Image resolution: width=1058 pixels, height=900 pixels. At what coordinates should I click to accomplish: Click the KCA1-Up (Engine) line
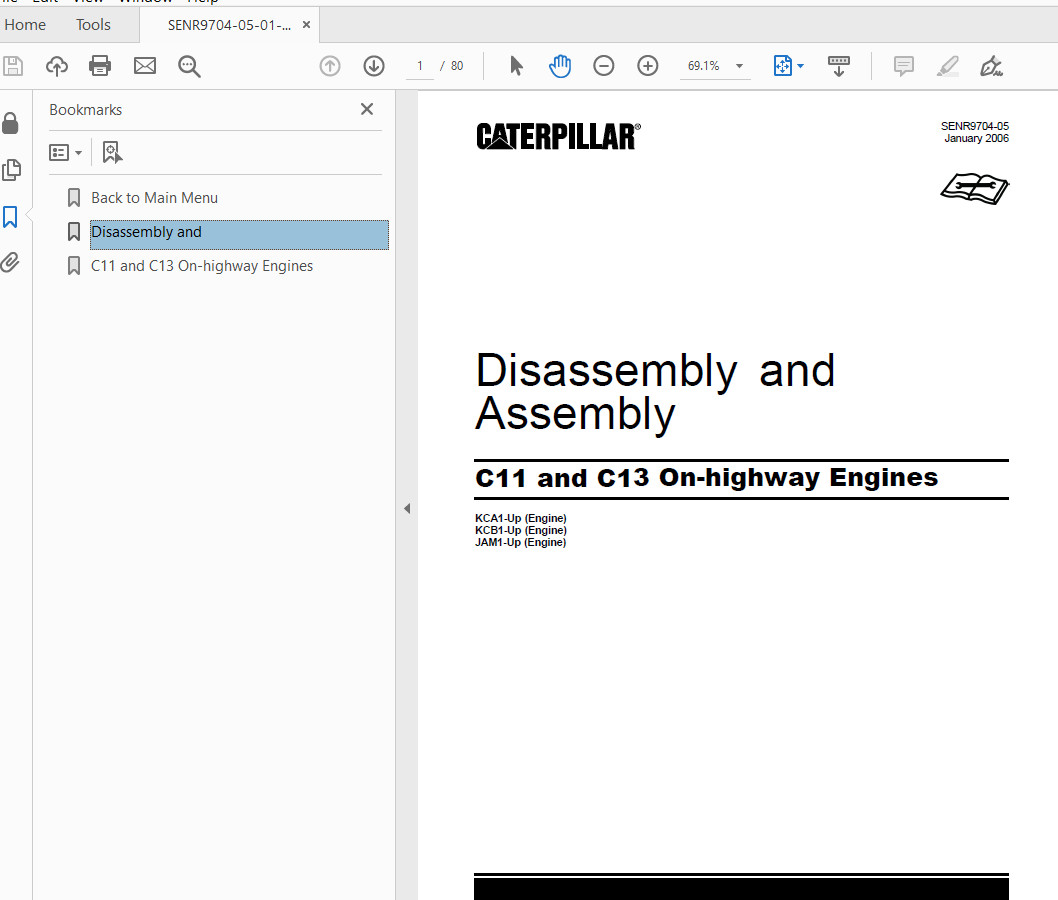click(x=521, y=518)
